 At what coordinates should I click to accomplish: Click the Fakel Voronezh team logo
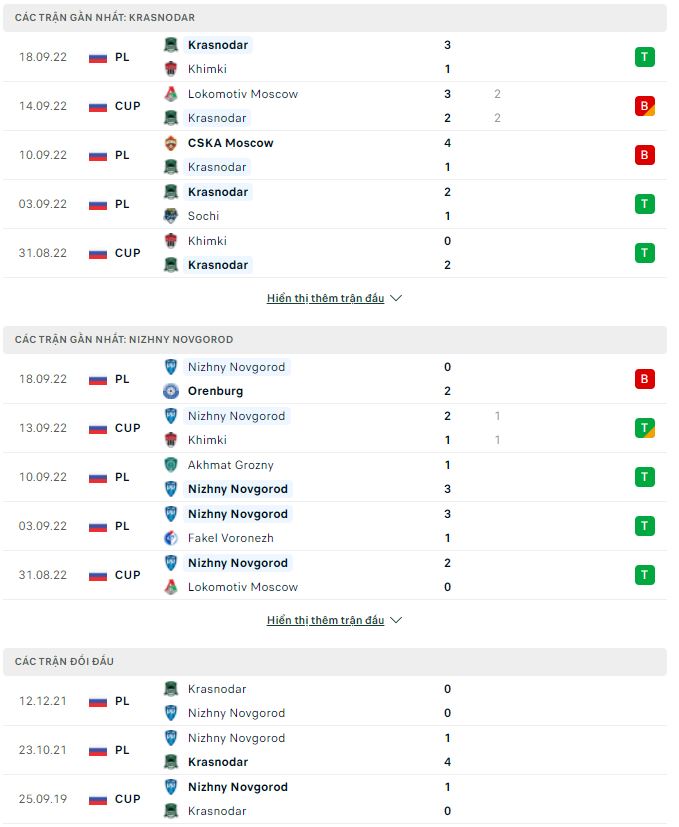(172, 538)
